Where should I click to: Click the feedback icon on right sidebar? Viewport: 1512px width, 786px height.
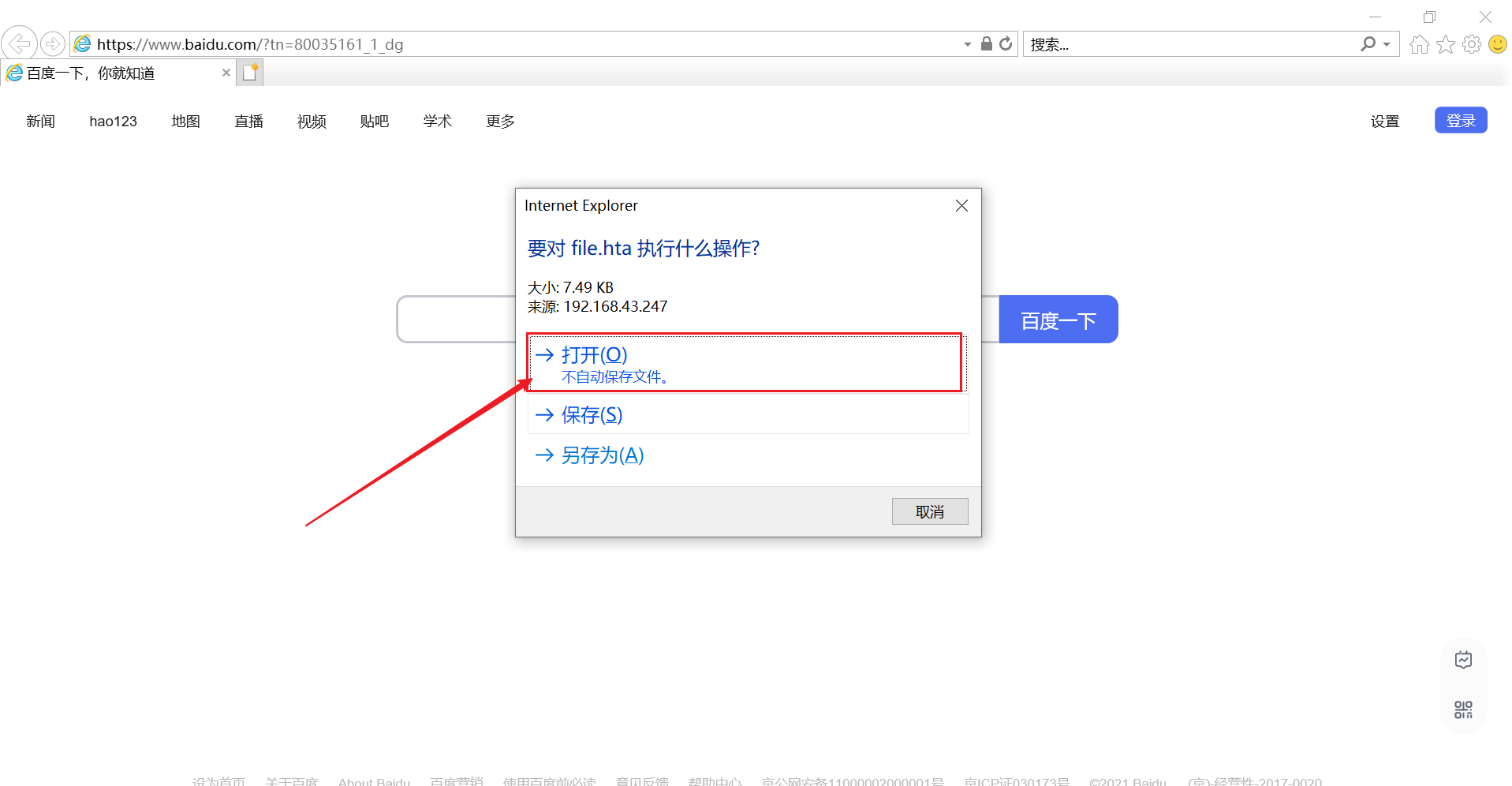[x=1463, y=660]
